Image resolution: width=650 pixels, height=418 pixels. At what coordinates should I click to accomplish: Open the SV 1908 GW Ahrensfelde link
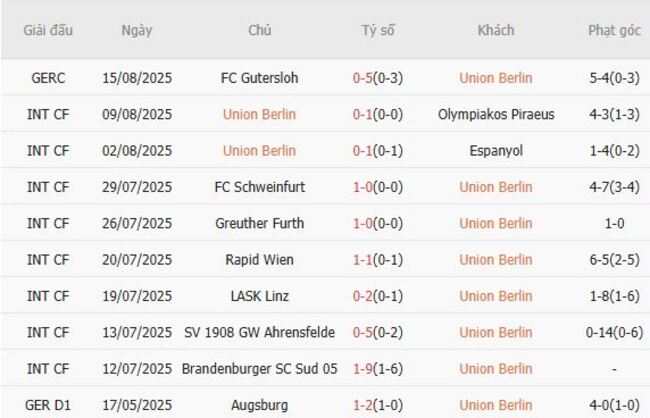[259, 332]
